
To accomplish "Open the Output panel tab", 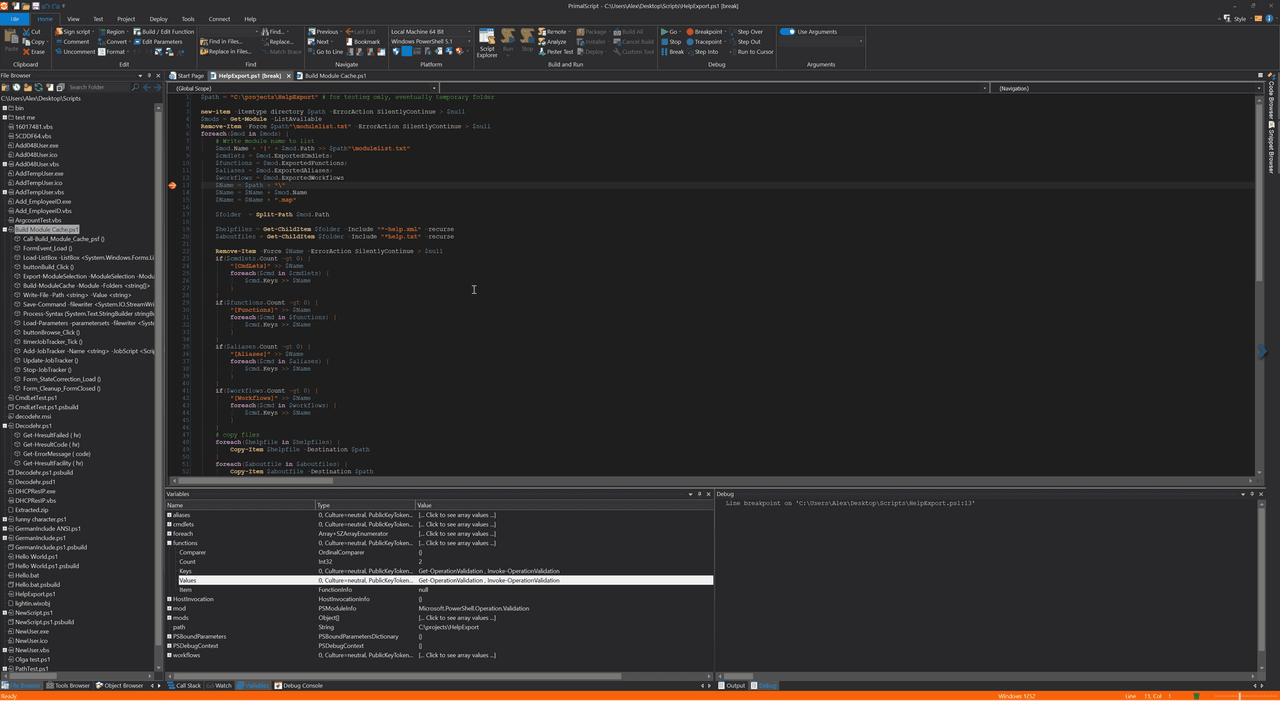I will click(733, 686).
